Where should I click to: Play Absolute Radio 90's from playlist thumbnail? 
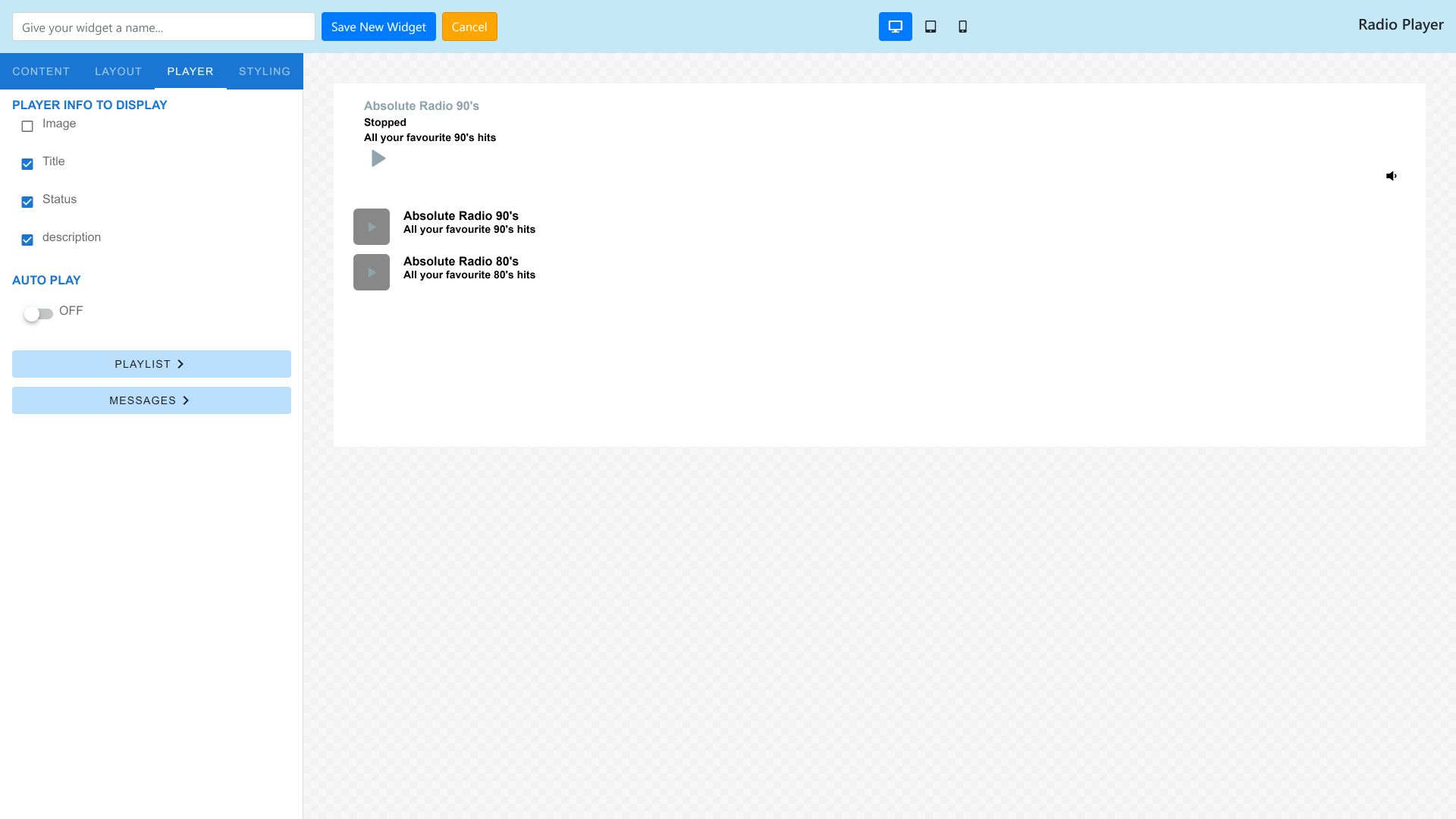coord(372,227)
